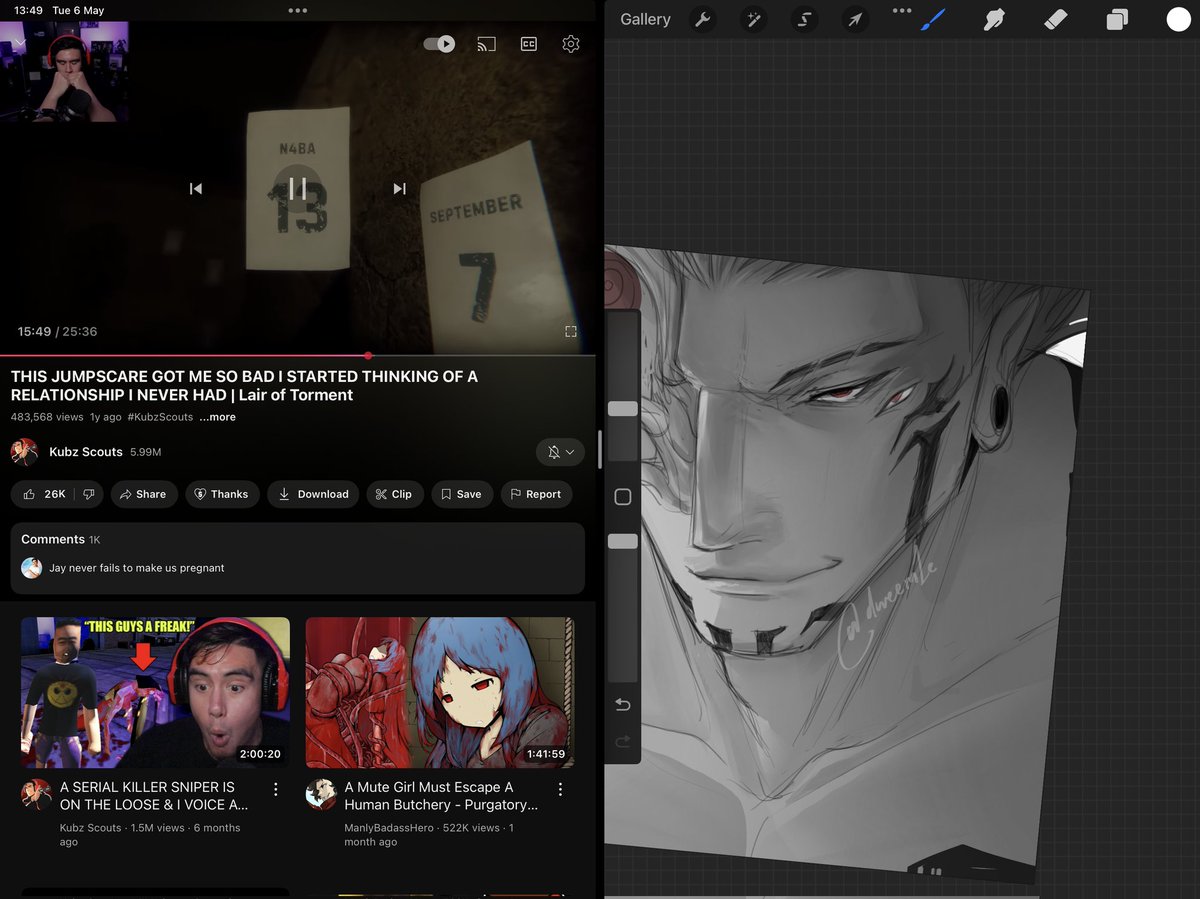Like the video (26K)
Viewport: 1200px width, 899px height.
click(44, 494)
